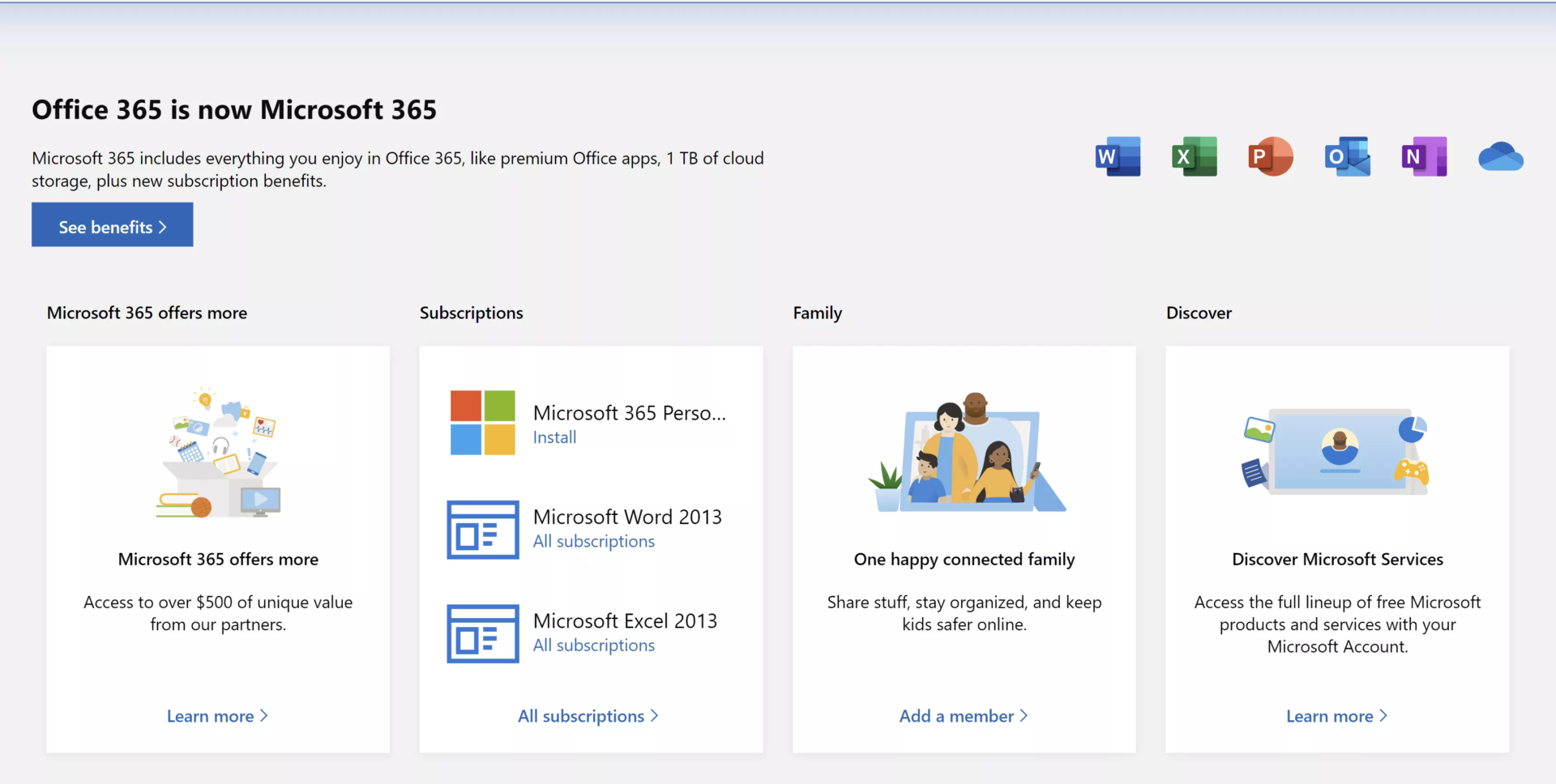
Task: Open the Outlook app icon
Action: (x=1347, y=156)
